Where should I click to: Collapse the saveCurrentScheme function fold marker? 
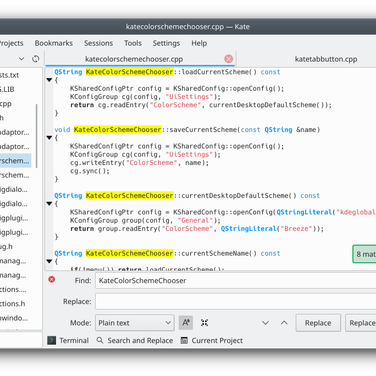pyautogui.click(x=49, y=138)
